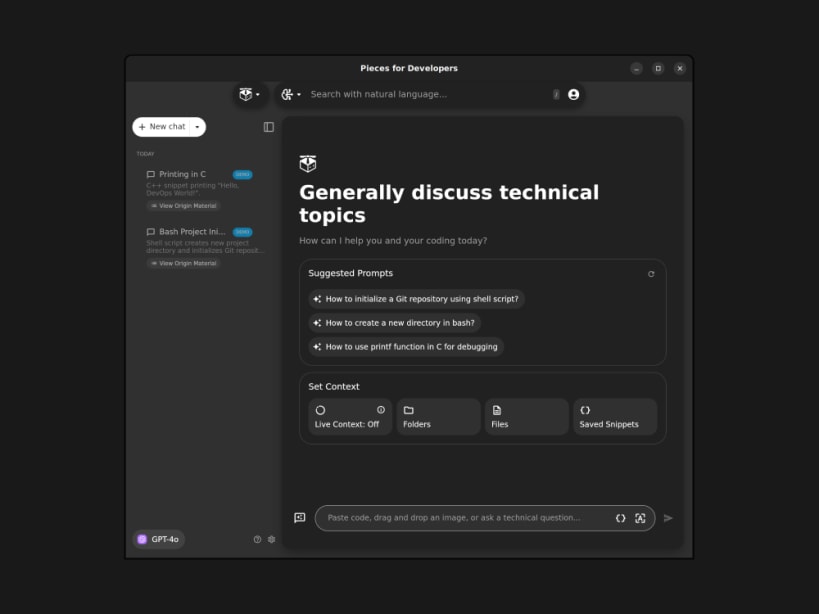The image size is (819, 614).
Task: Insert code snippet via braces icon
Action: click(x=620, y=518)
